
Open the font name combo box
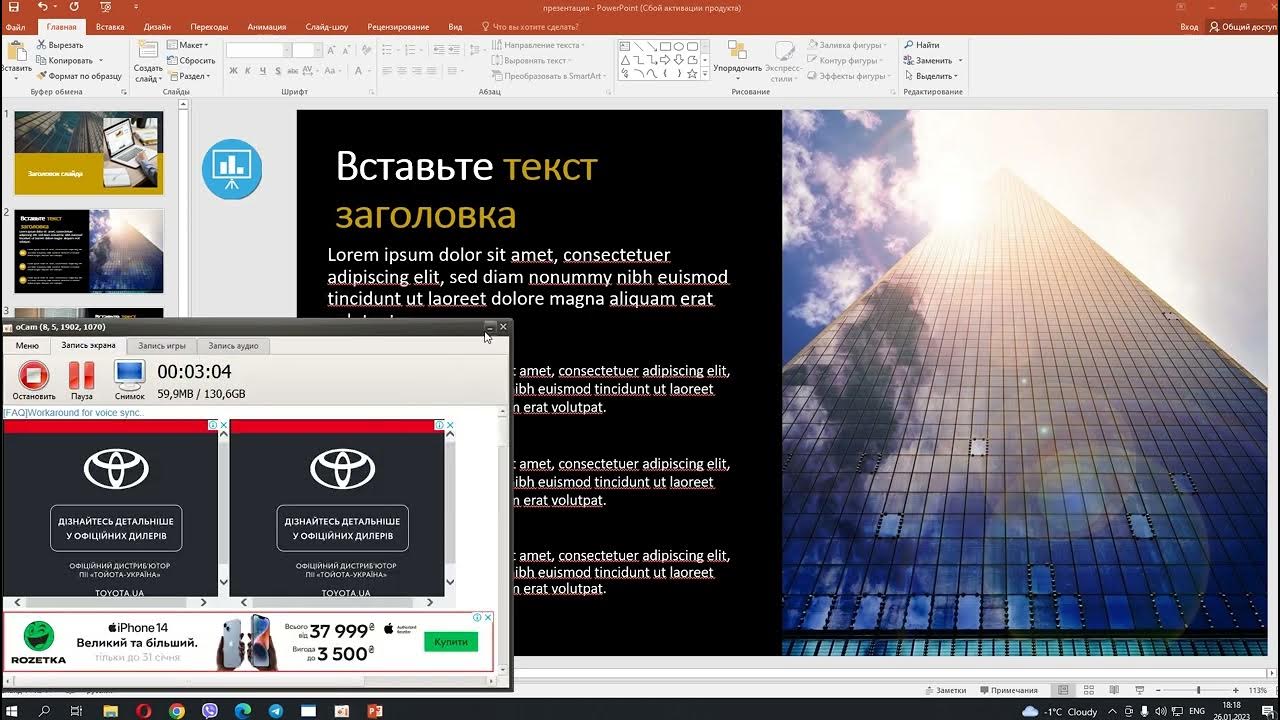257,50
